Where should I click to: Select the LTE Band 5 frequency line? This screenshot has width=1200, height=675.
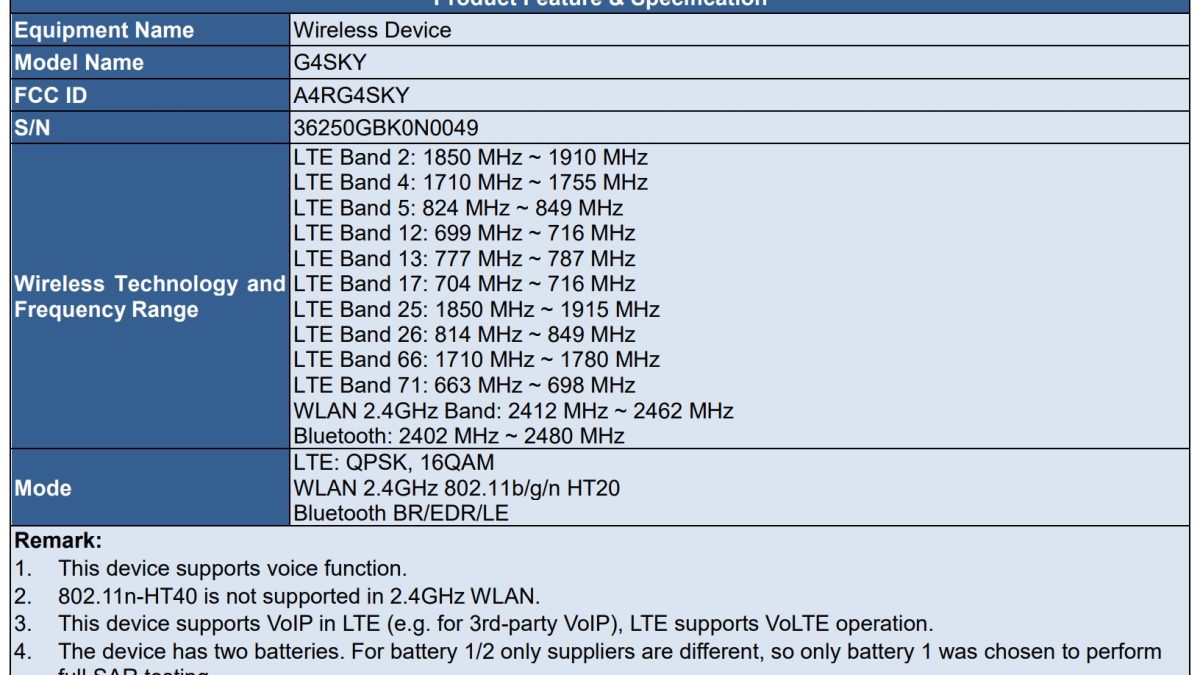click(x=458, y=208)
